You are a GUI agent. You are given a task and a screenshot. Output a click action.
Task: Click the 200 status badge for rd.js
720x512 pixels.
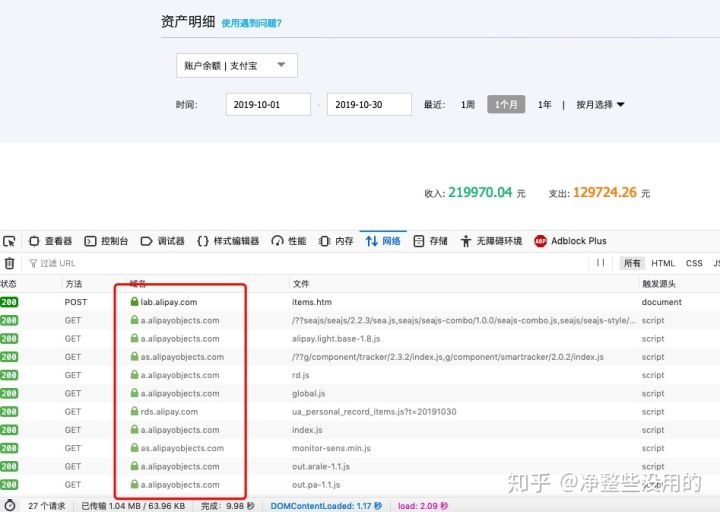click(x=9, y=375)
